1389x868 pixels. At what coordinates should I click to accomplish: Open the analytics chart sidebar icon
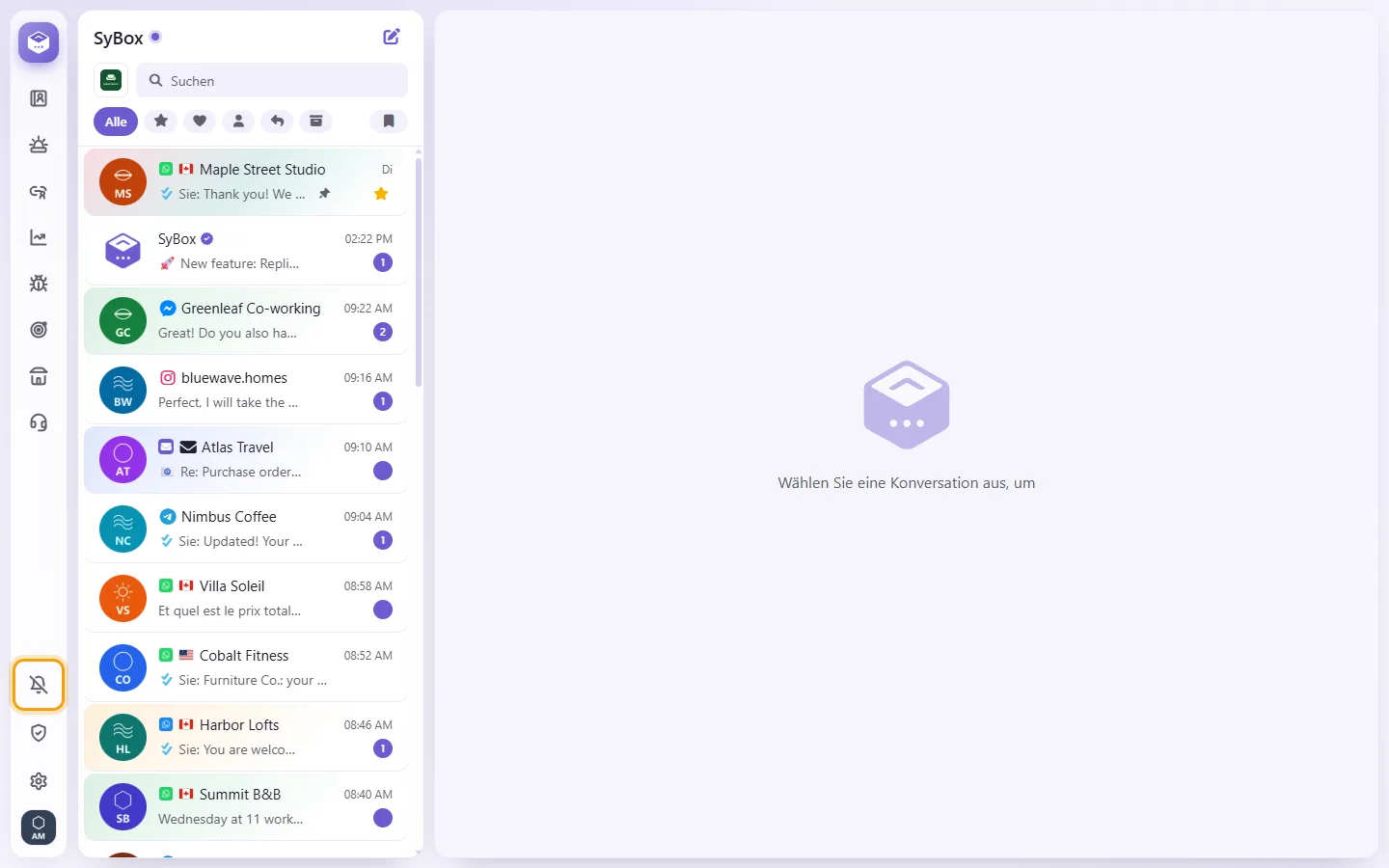coord(39,237)
